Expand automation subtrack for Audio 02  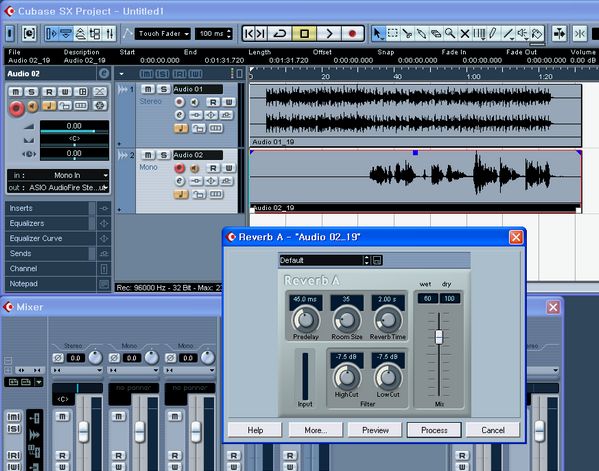119,210
